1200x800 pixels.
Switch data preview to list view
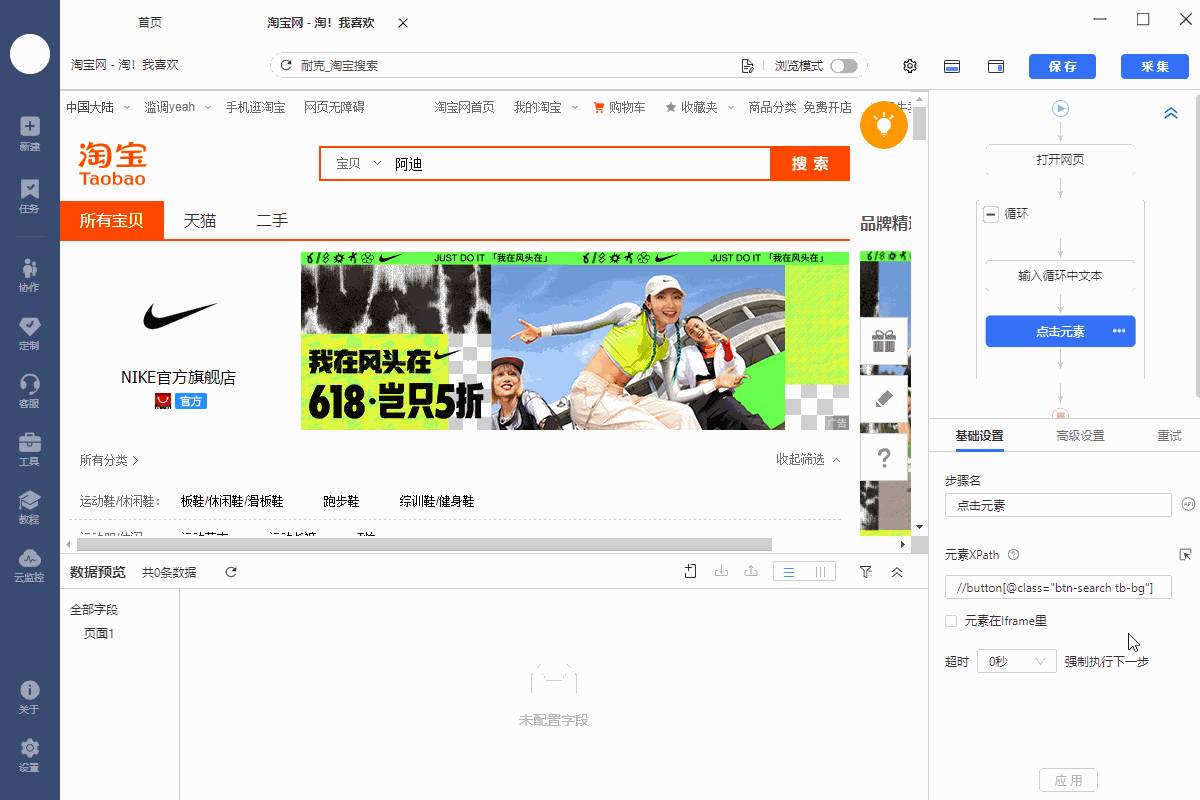click(x=789, y=572)
